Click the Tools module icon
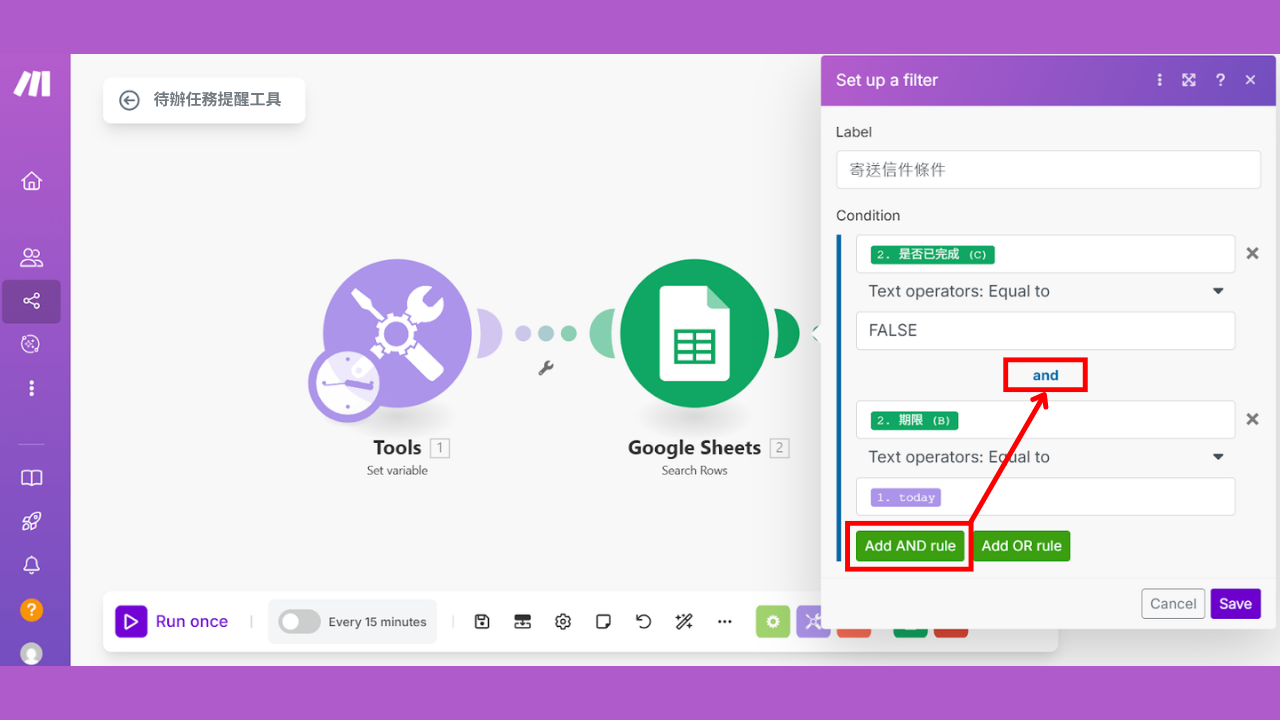Image resolution: width=1280 pixels, height=720 pixels. point(397,333)
